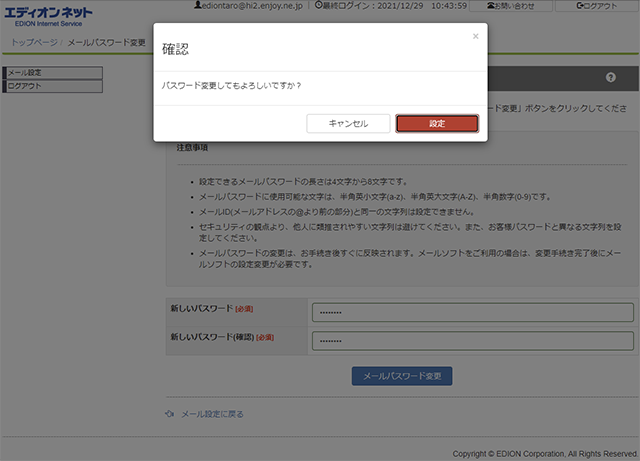Viewport: 640px width, 461px height.
Task: Click キャンセル button in confirmation dialog
Action: (348, 123)
